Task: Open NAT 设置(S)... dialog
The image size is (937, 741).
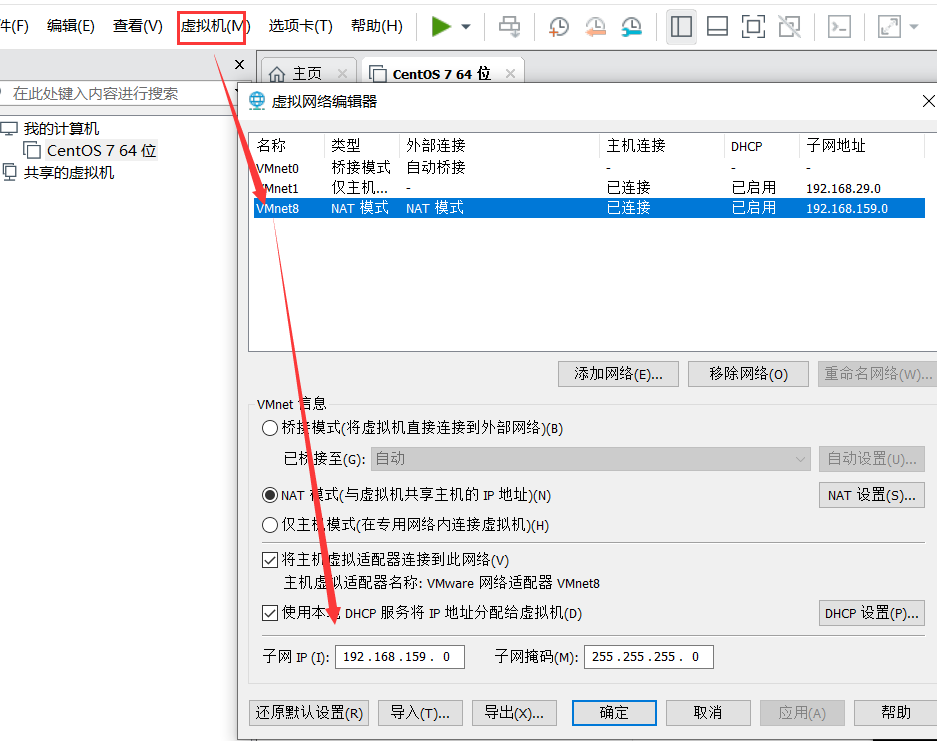Action: point(872,495)
